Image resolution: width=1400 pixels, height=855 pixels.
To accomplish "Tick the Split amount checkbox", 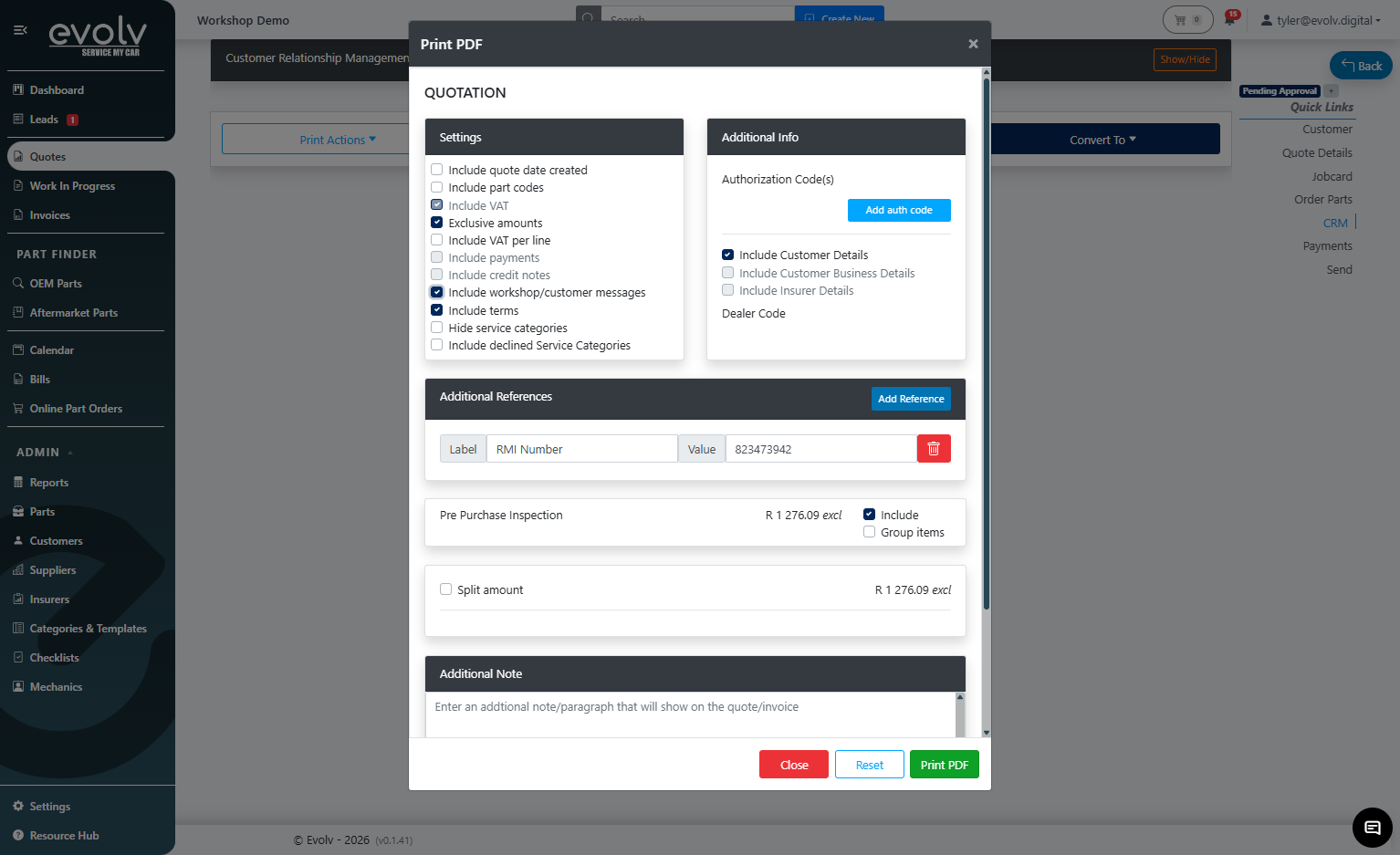I will pyautogui.click(x=445, y=589).
